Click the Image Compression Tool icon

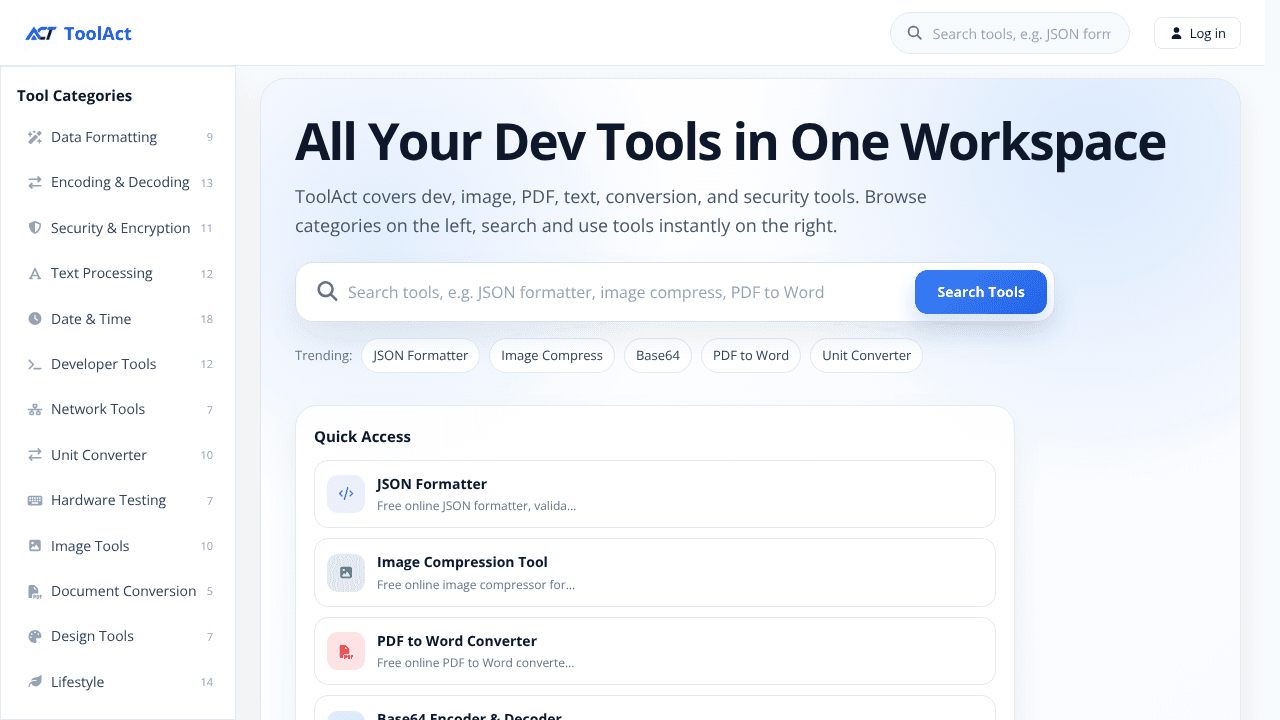click(346, 572)
